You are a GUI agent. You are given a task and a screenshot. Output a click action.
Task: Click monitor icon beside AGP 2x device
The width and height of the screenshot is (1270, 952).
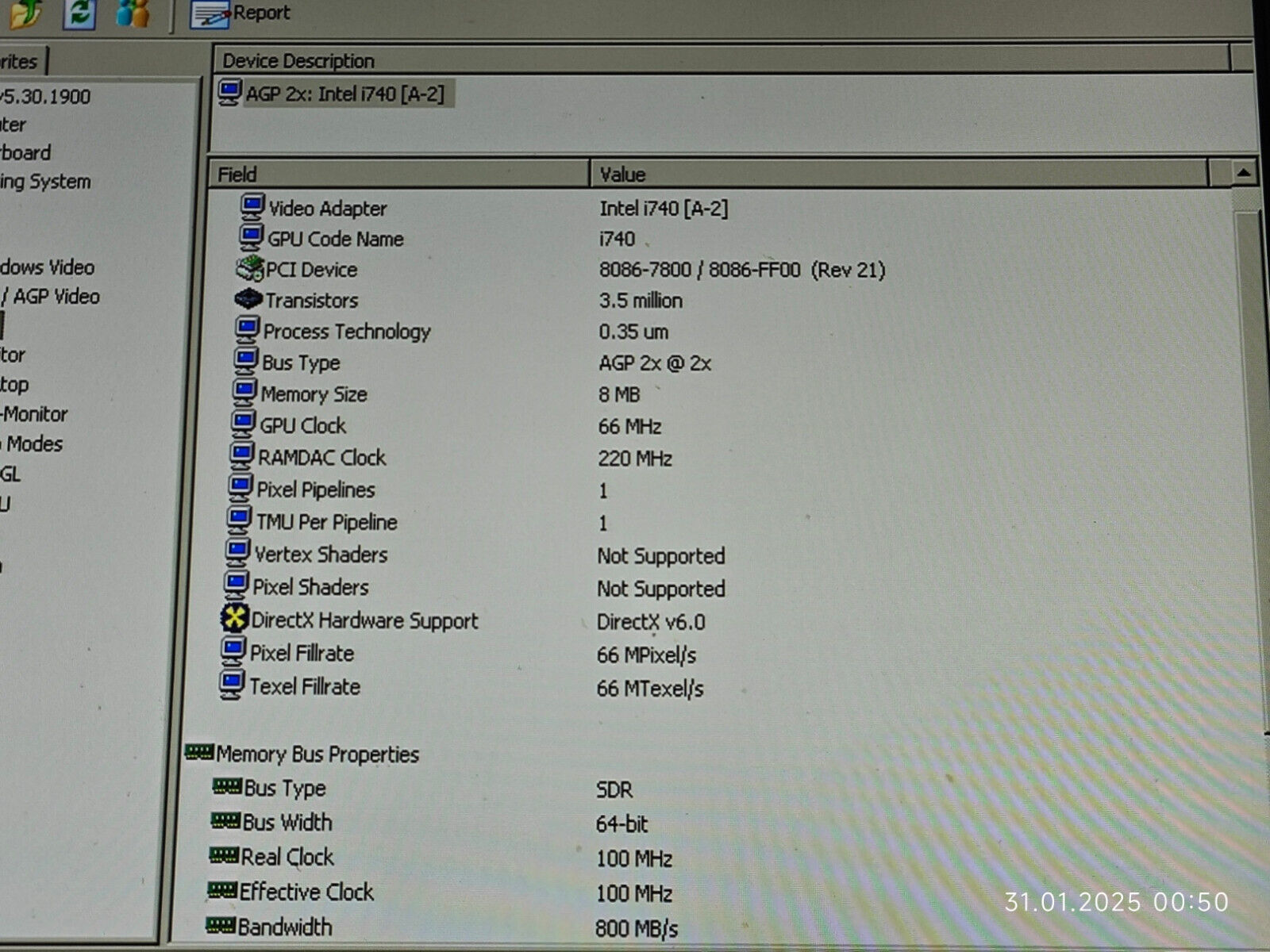click(x=229, y=93)
